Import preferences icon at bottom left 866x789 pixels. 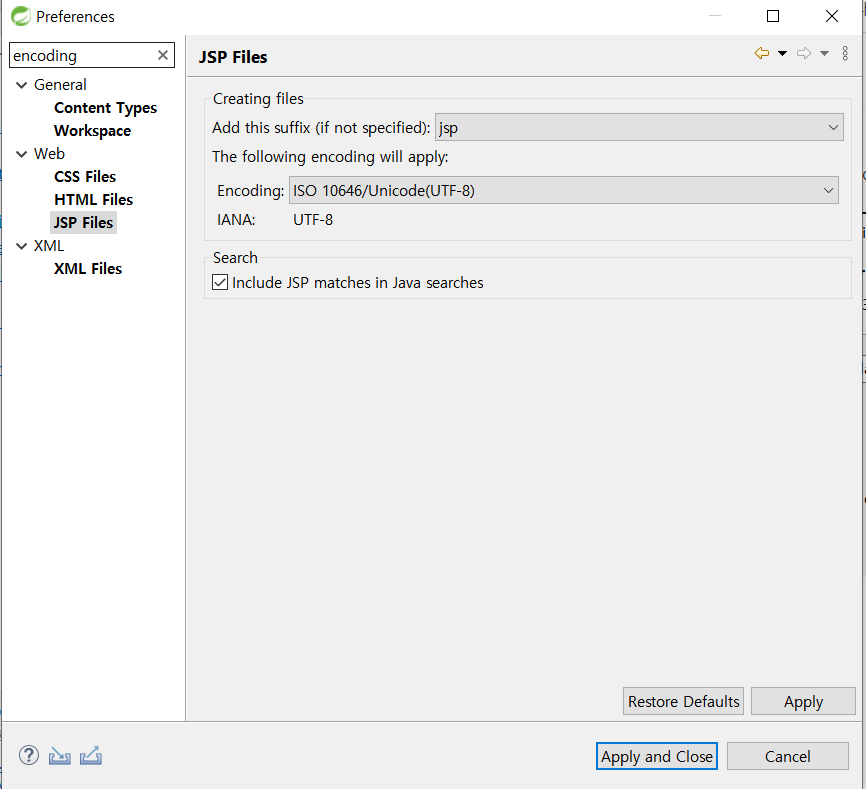(60, 755)
